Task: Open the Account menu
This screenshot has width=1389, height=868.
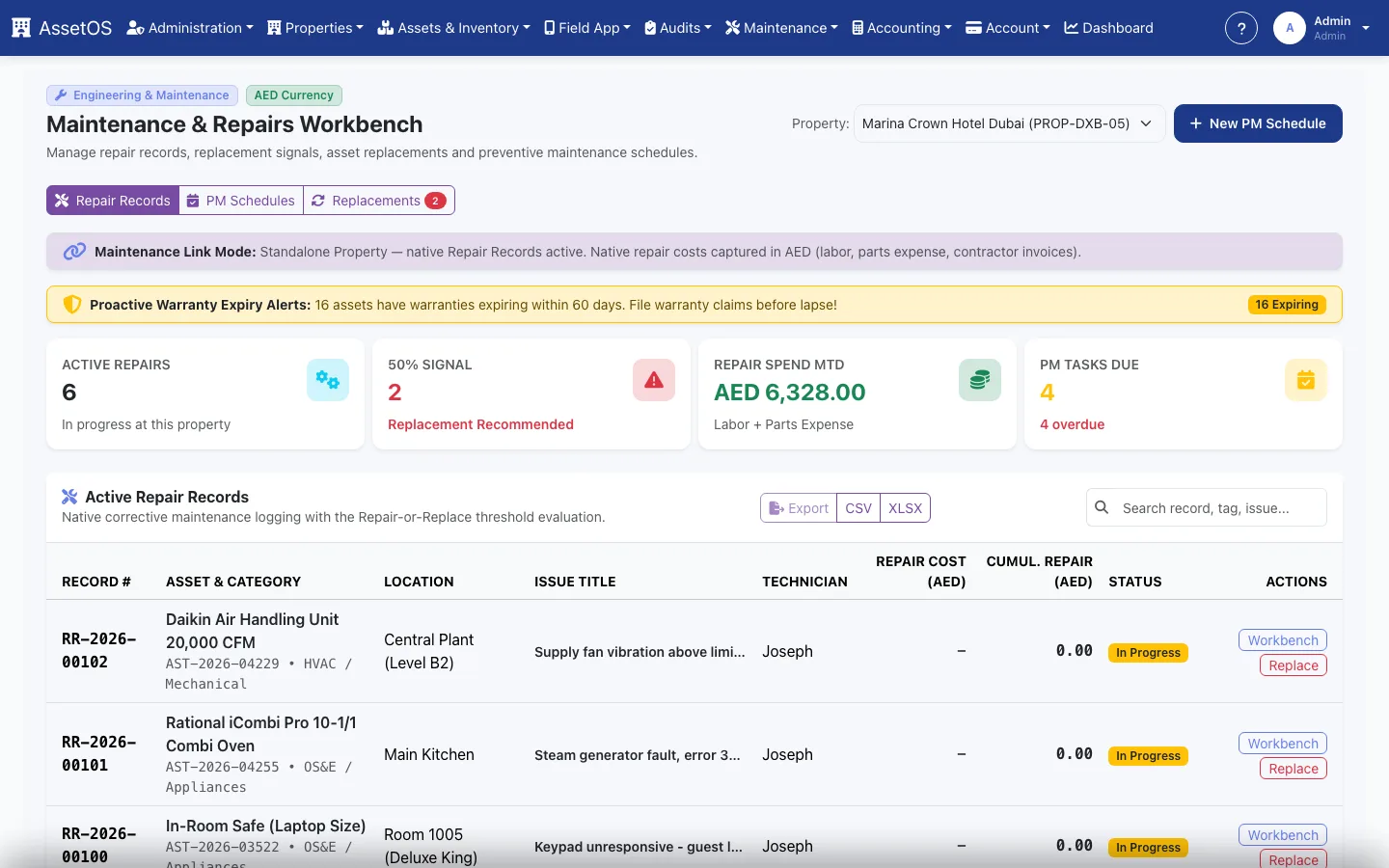Action: click(x=1008, y=28)
